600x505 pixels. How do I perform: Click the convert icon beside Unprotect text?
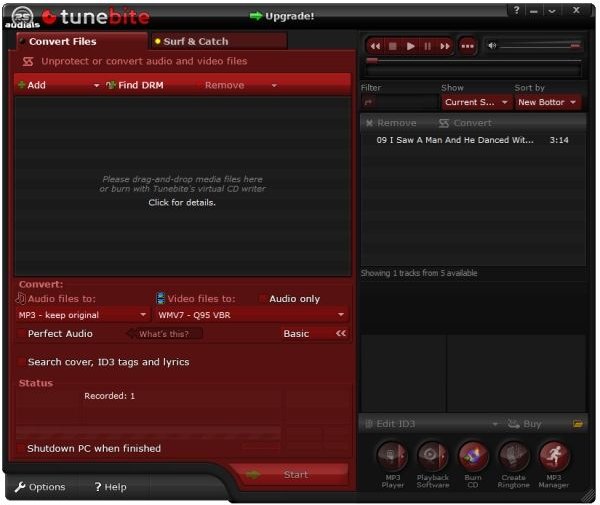[28, 61]
